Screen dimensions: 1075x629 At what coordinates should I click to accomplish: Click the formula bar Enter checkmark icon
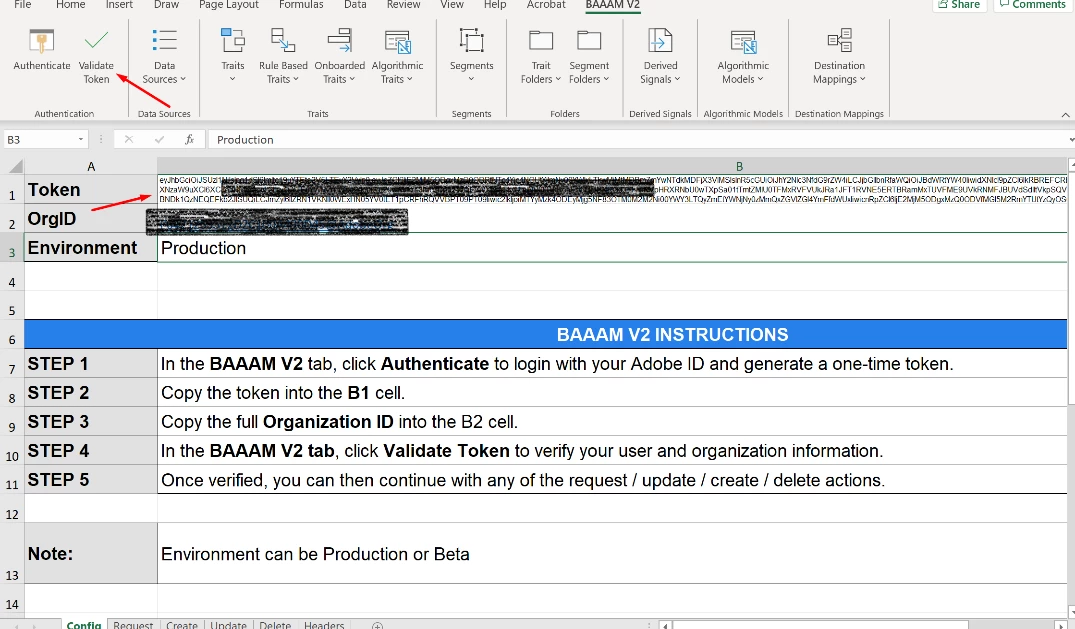(159, 139)
